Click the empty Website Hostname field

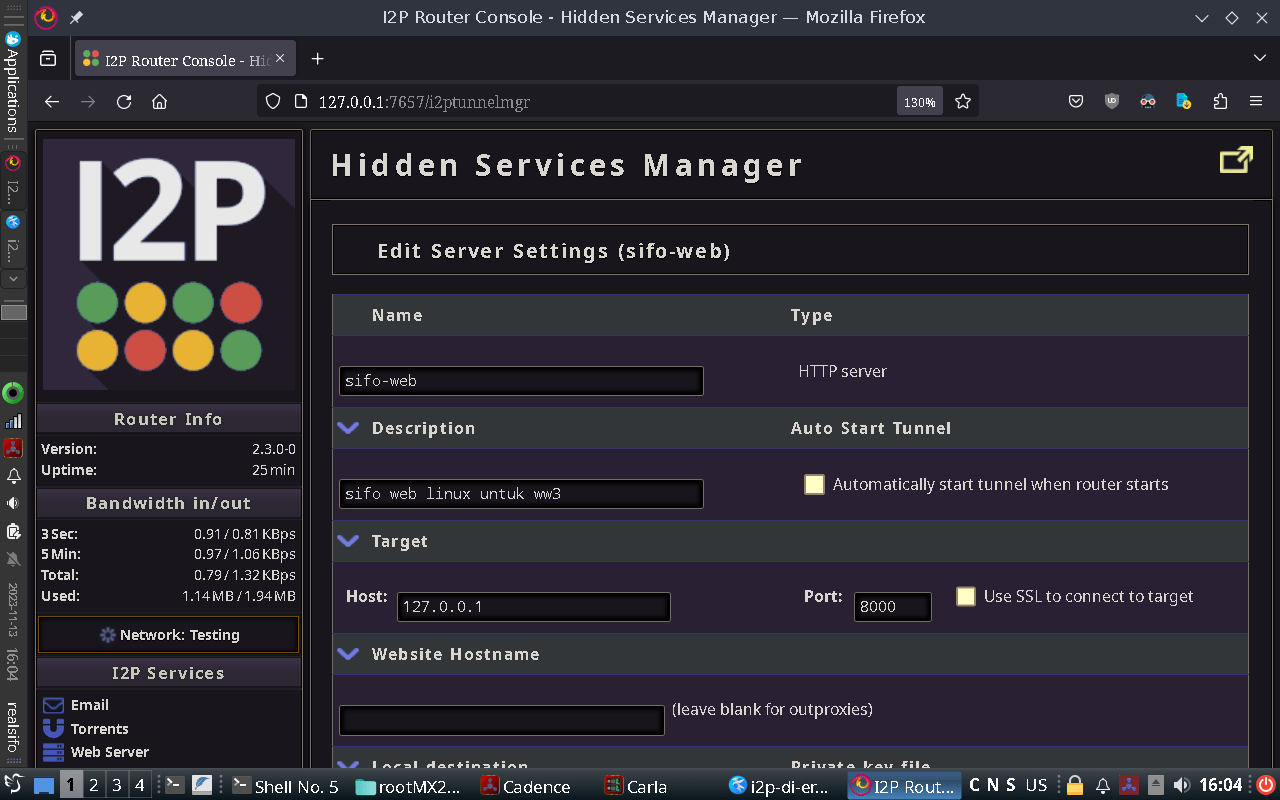(502, 720)
